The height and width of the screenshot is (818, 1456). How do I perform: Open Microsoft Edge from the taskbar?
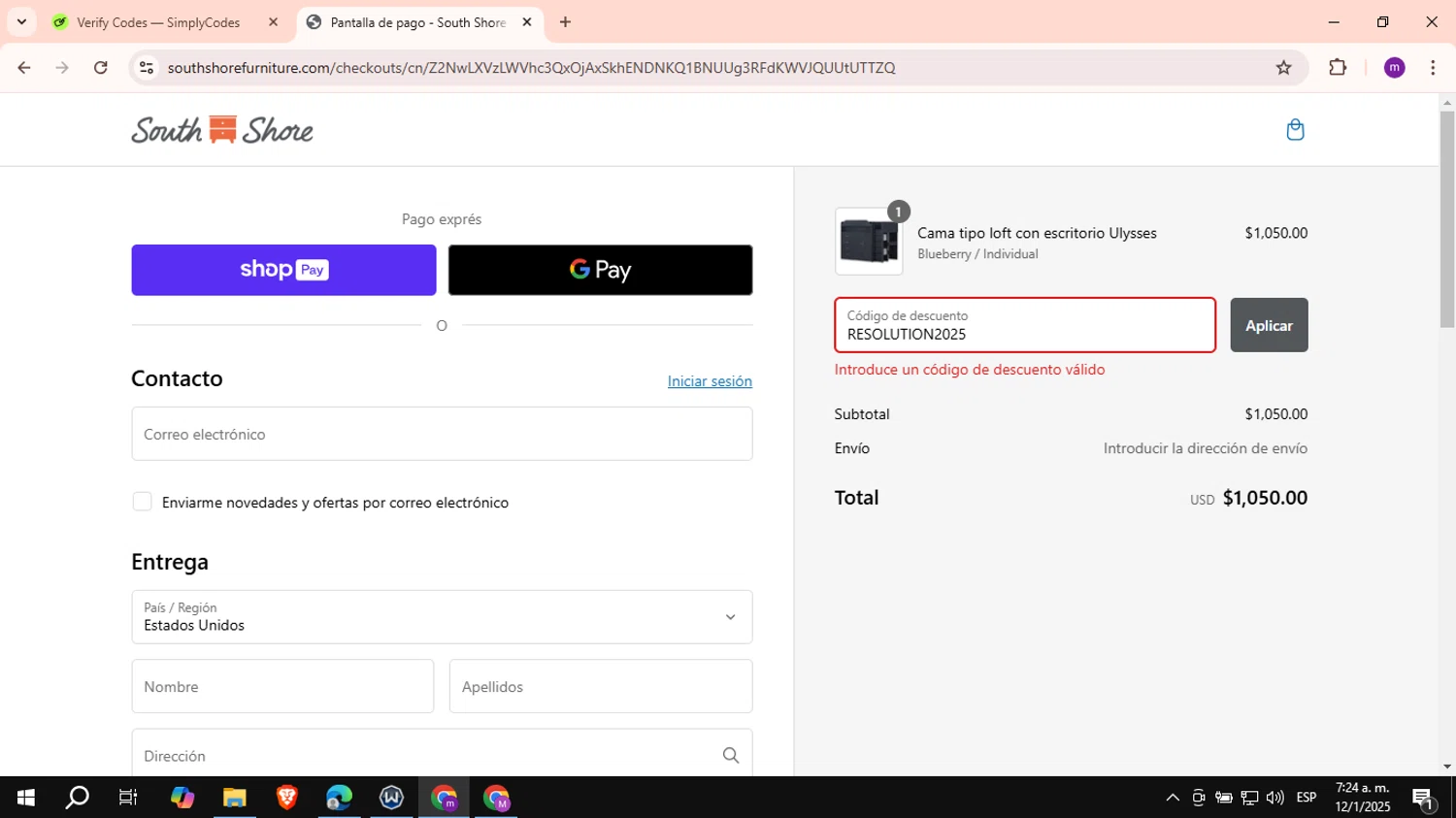[x=339, y=798]
